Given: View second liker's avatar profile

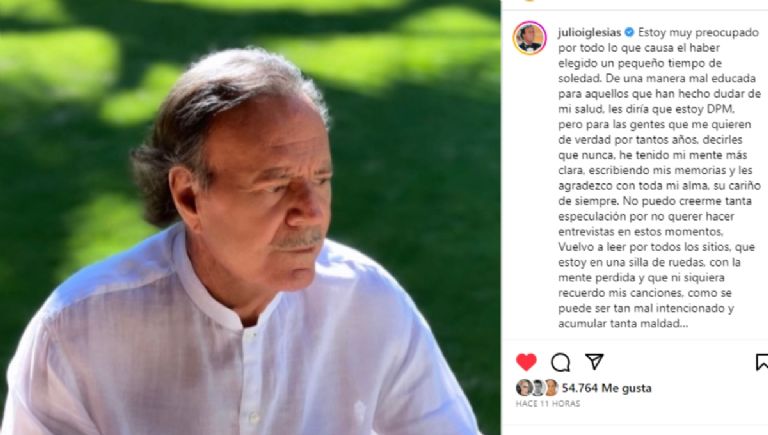Looking at the screenshot, I should [x=537, y=387].
